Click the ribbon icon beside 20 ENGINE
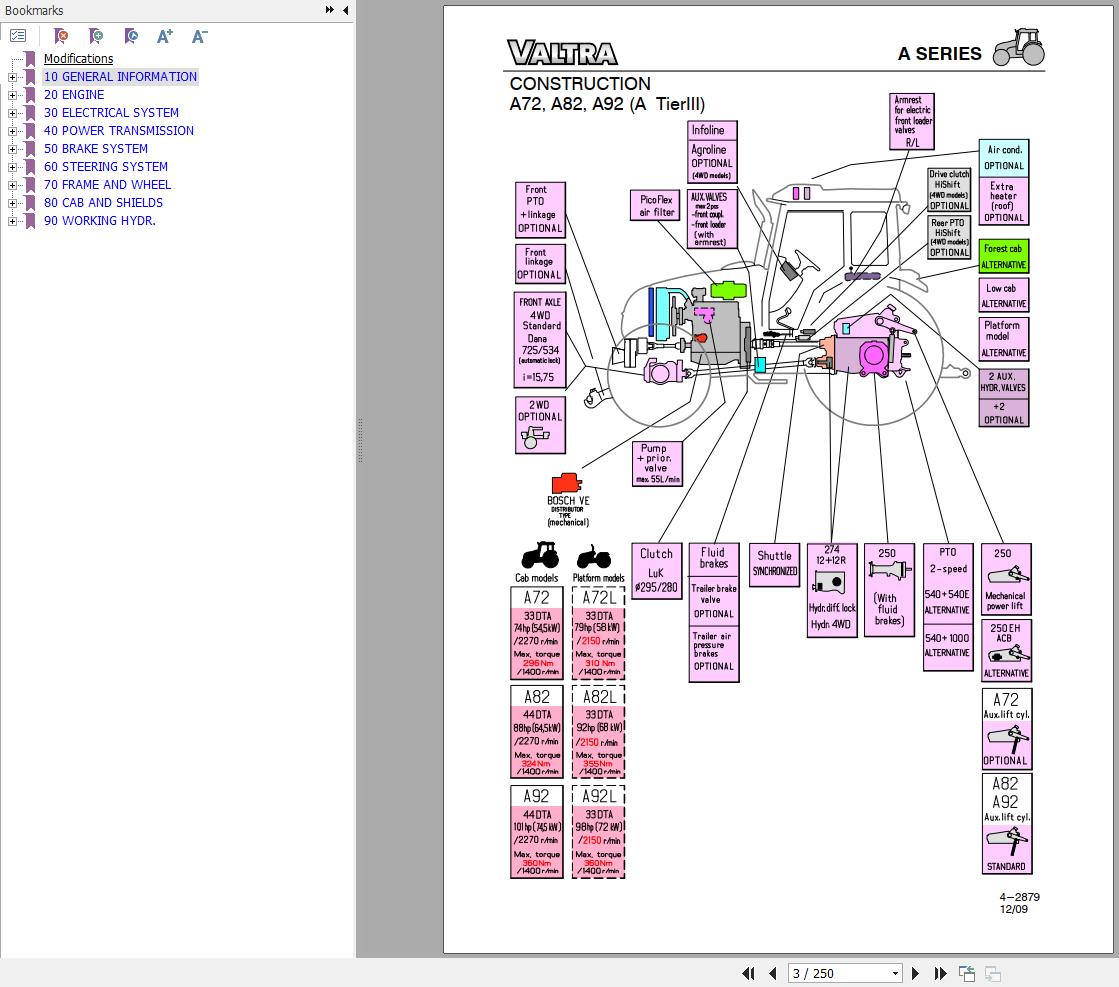The image size is (1119, 987). [x=30, y=94]
